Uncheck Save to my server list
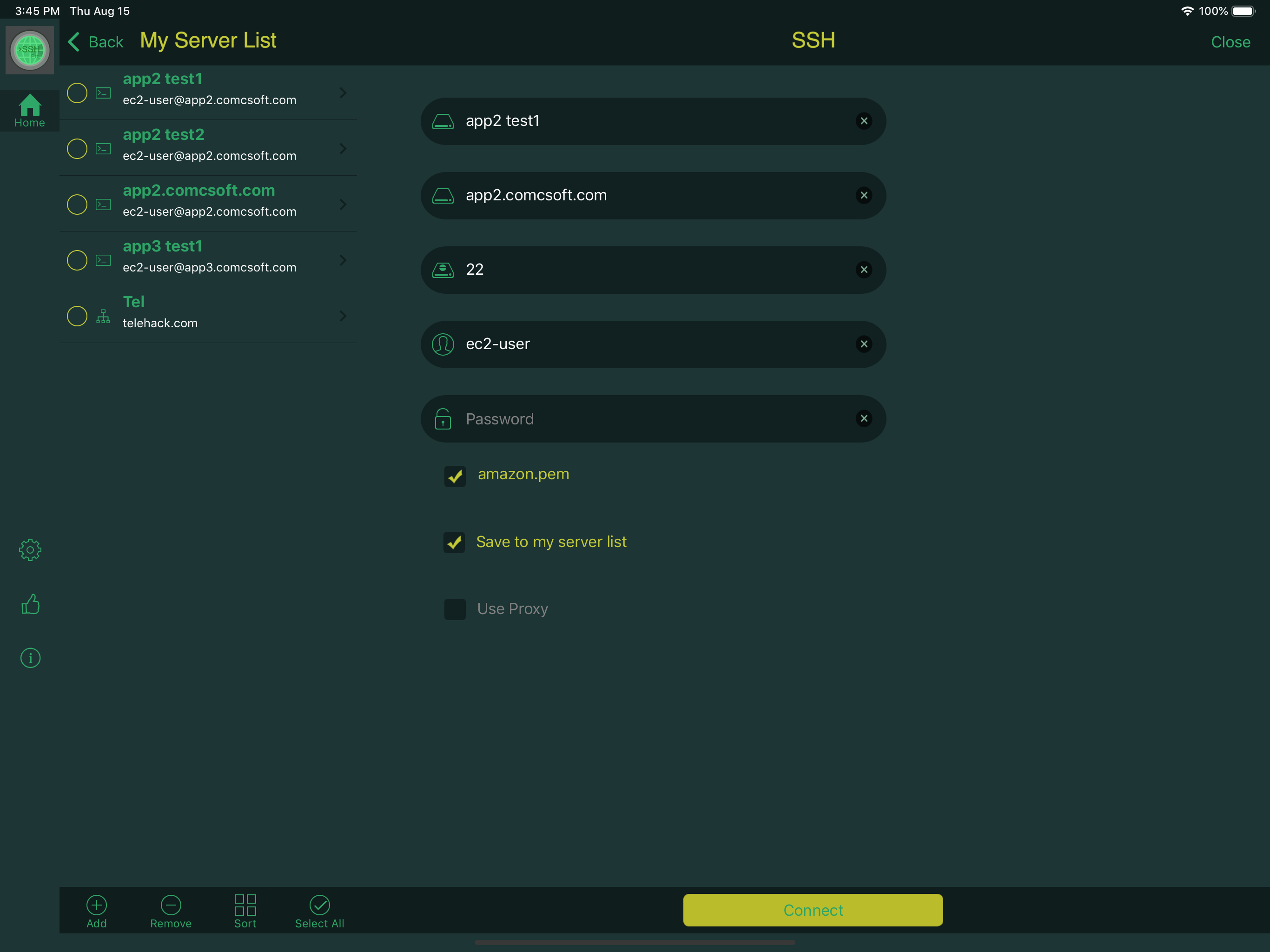Viewport: 1270px width, 952px height. (x=454, y=542)
